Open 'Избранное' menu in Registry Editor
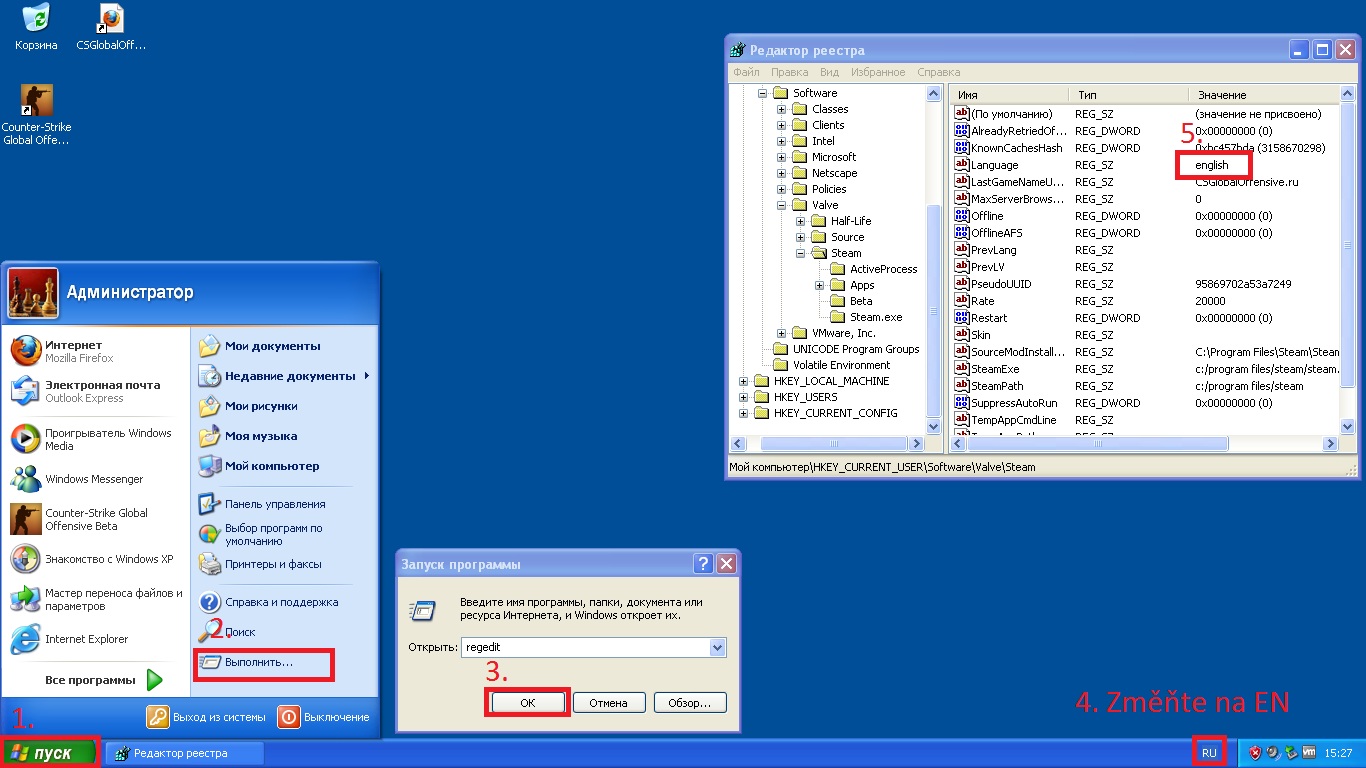 coord(878,72)
